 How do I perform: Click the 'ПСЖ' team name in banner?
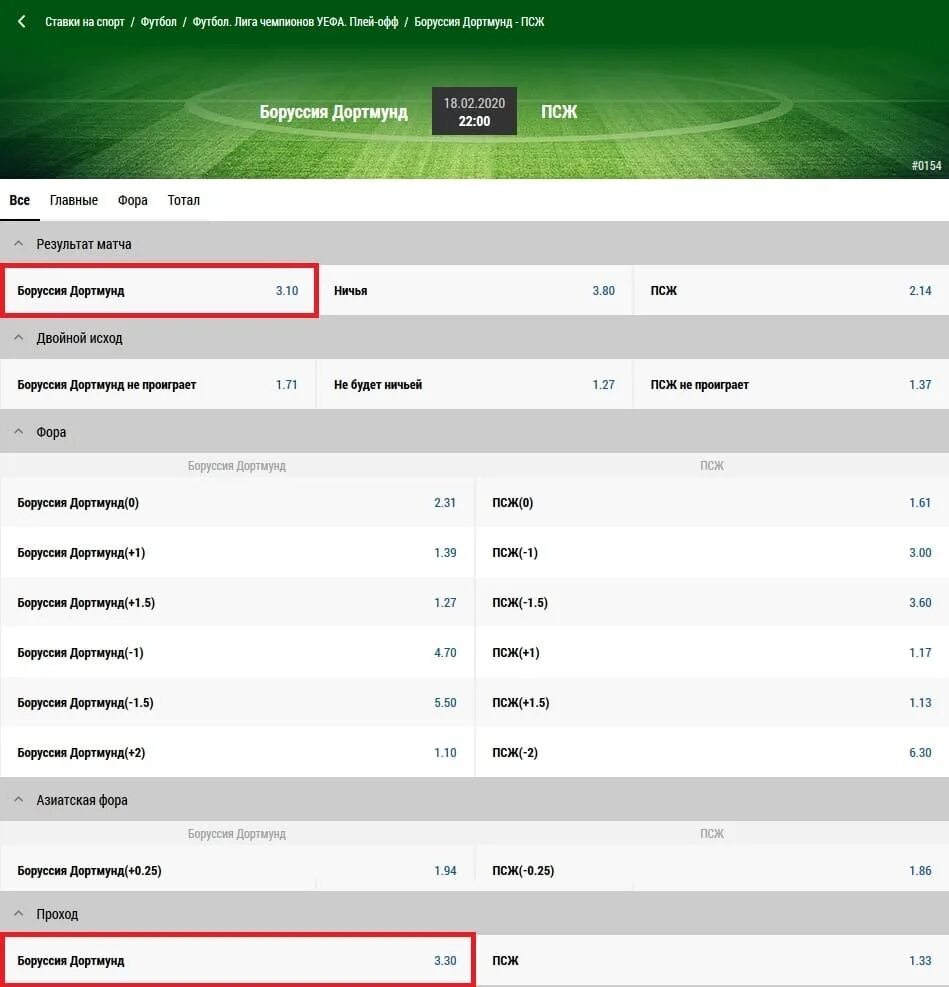(x=559, y=112)
